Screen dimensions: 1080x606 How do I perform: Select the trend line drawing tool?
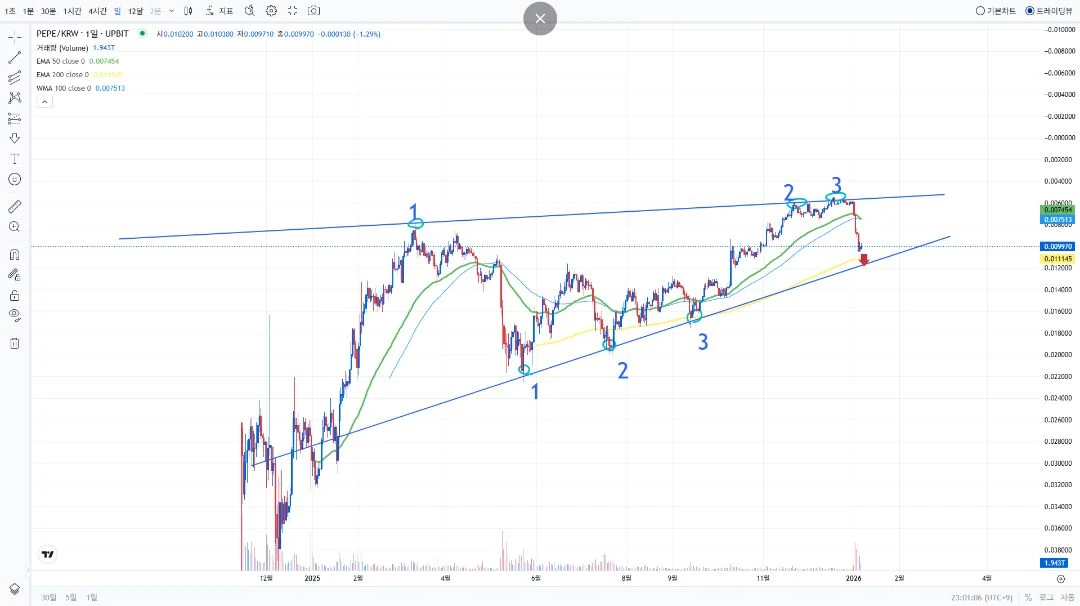pyautogui.click(x=14, y=58)
